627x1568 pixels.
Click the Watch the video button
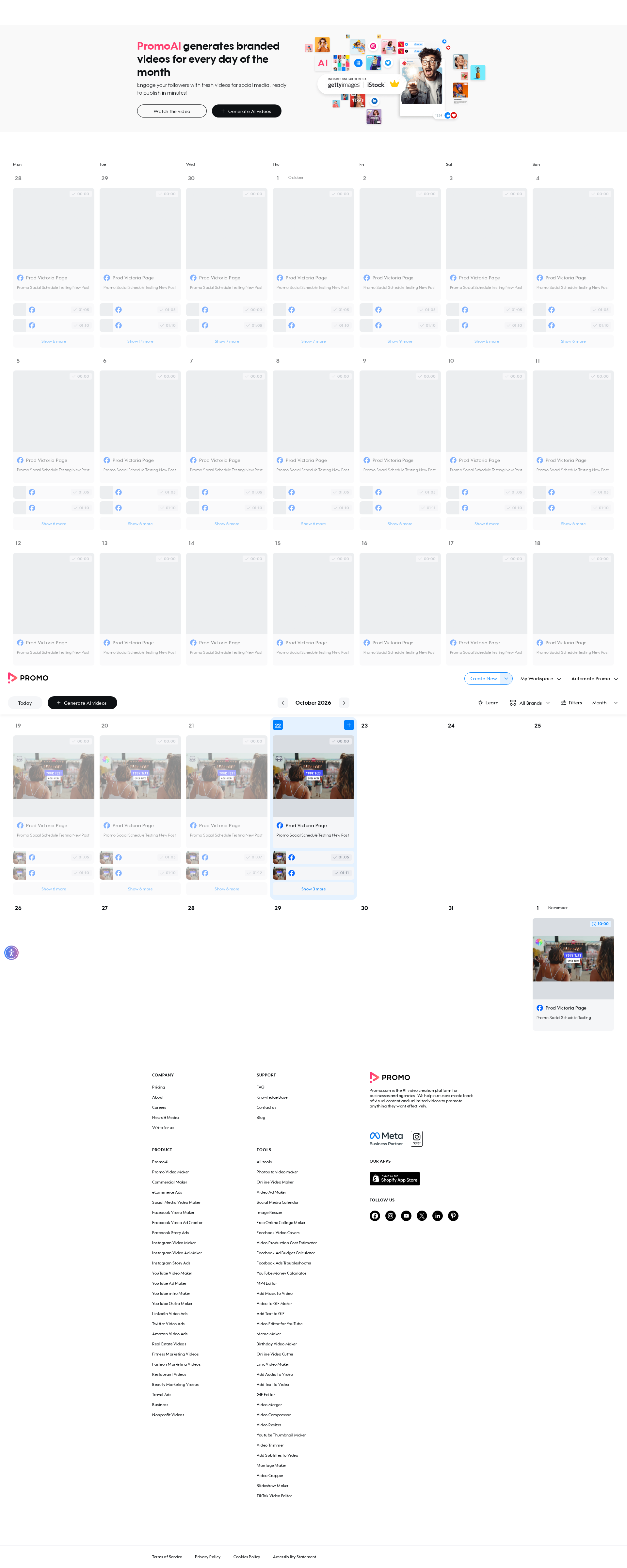click(x=172, y=111)
